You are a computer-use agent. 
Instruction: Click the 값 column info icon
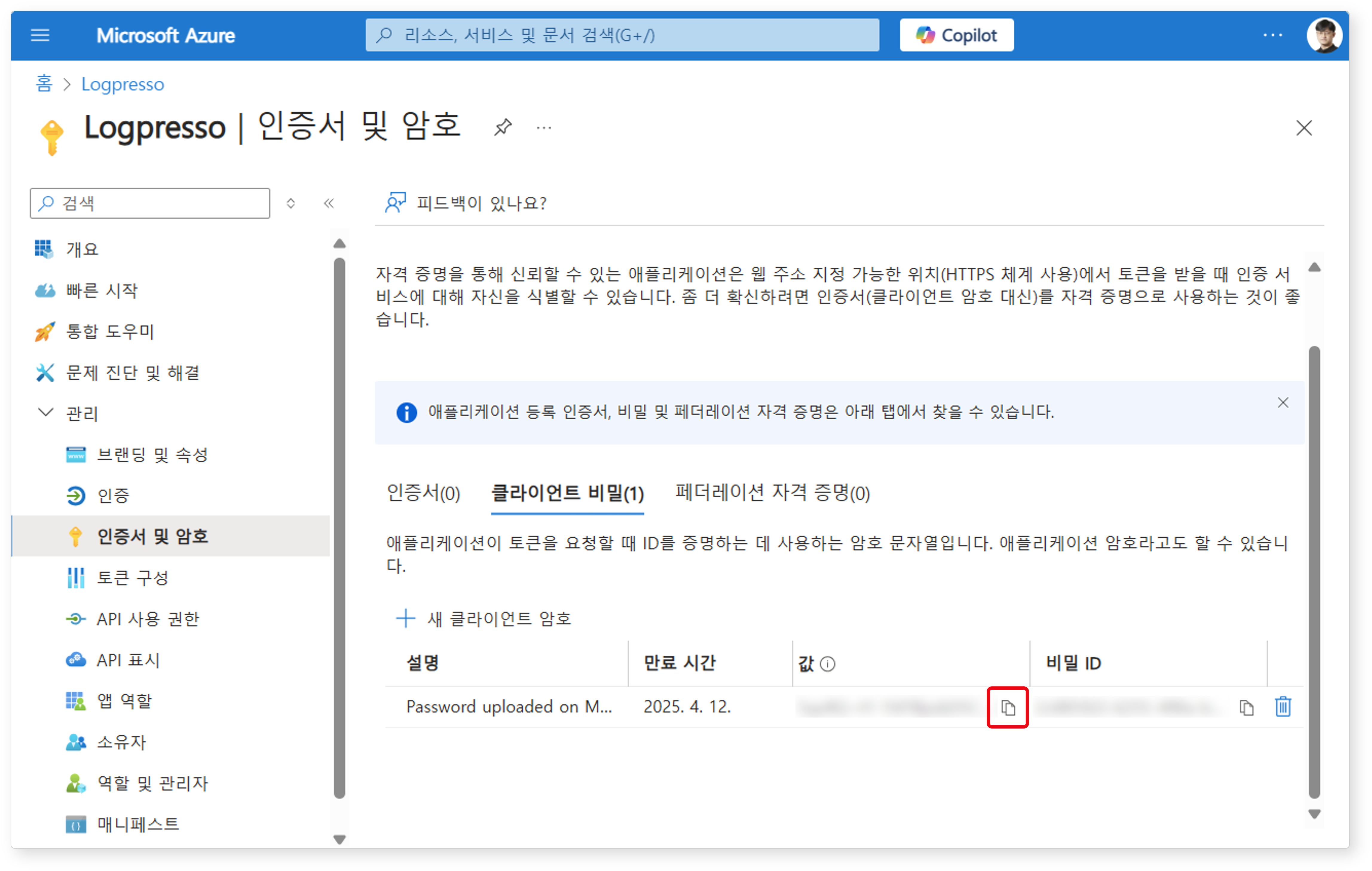click(x=827, y=664)
